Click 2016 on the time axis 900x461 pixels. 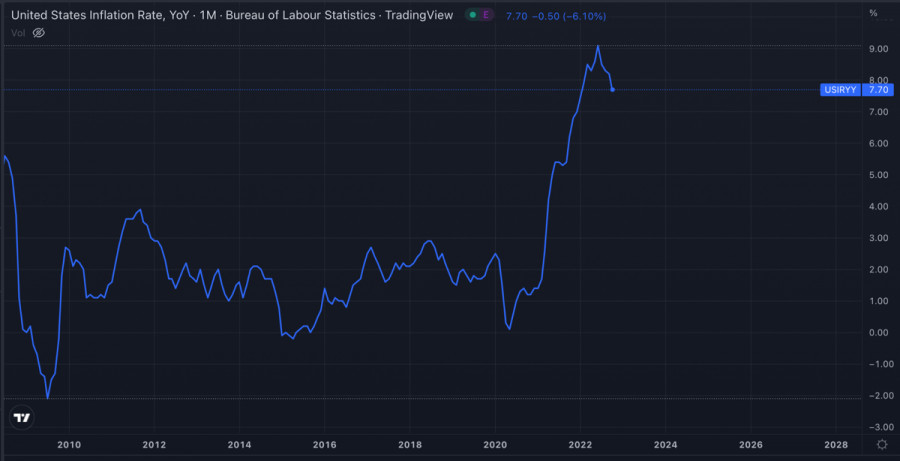click(x=324, y=445)
